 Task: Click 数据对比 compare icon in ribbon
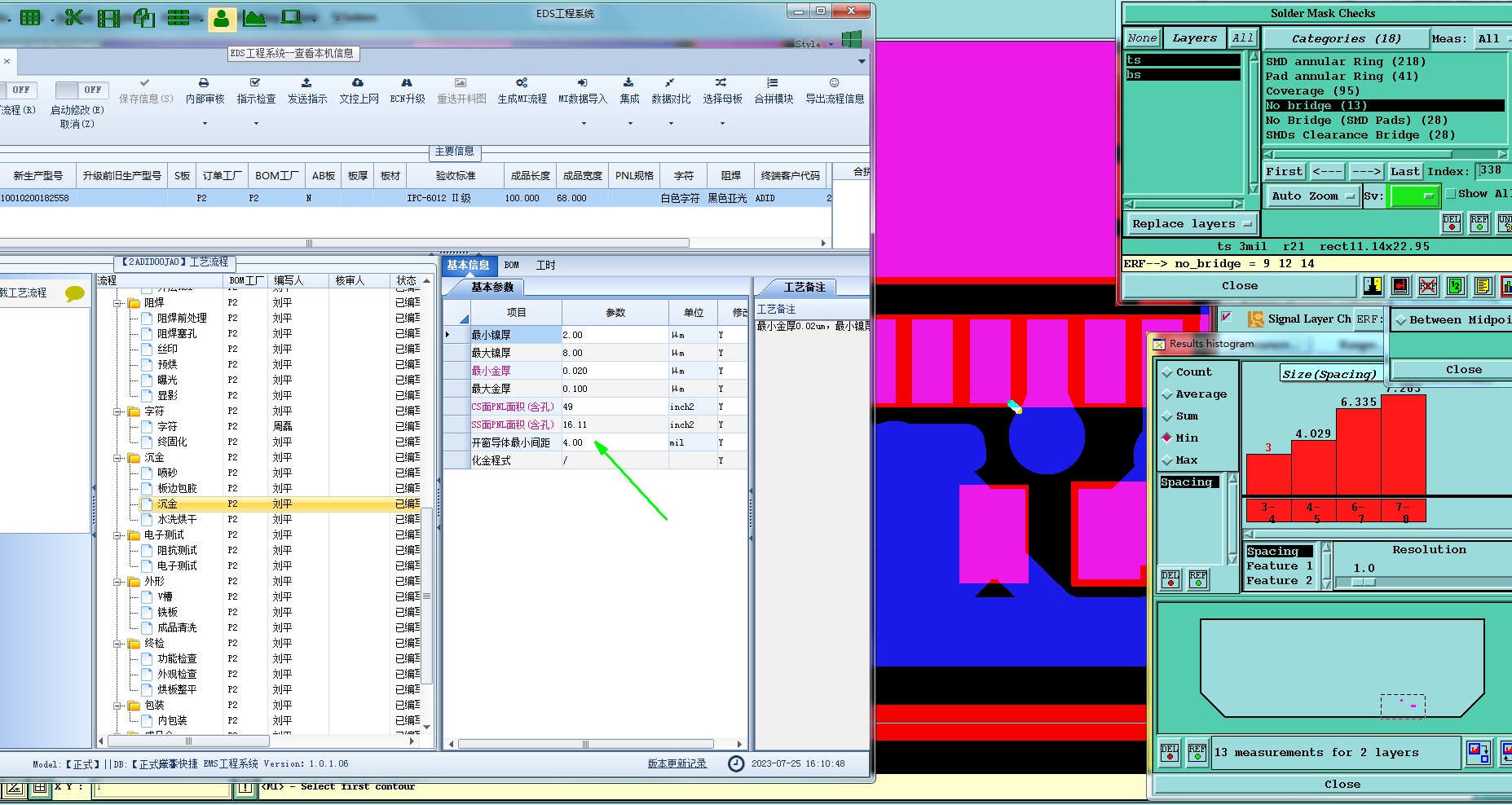pyautogui.click(x=669, y=83)
